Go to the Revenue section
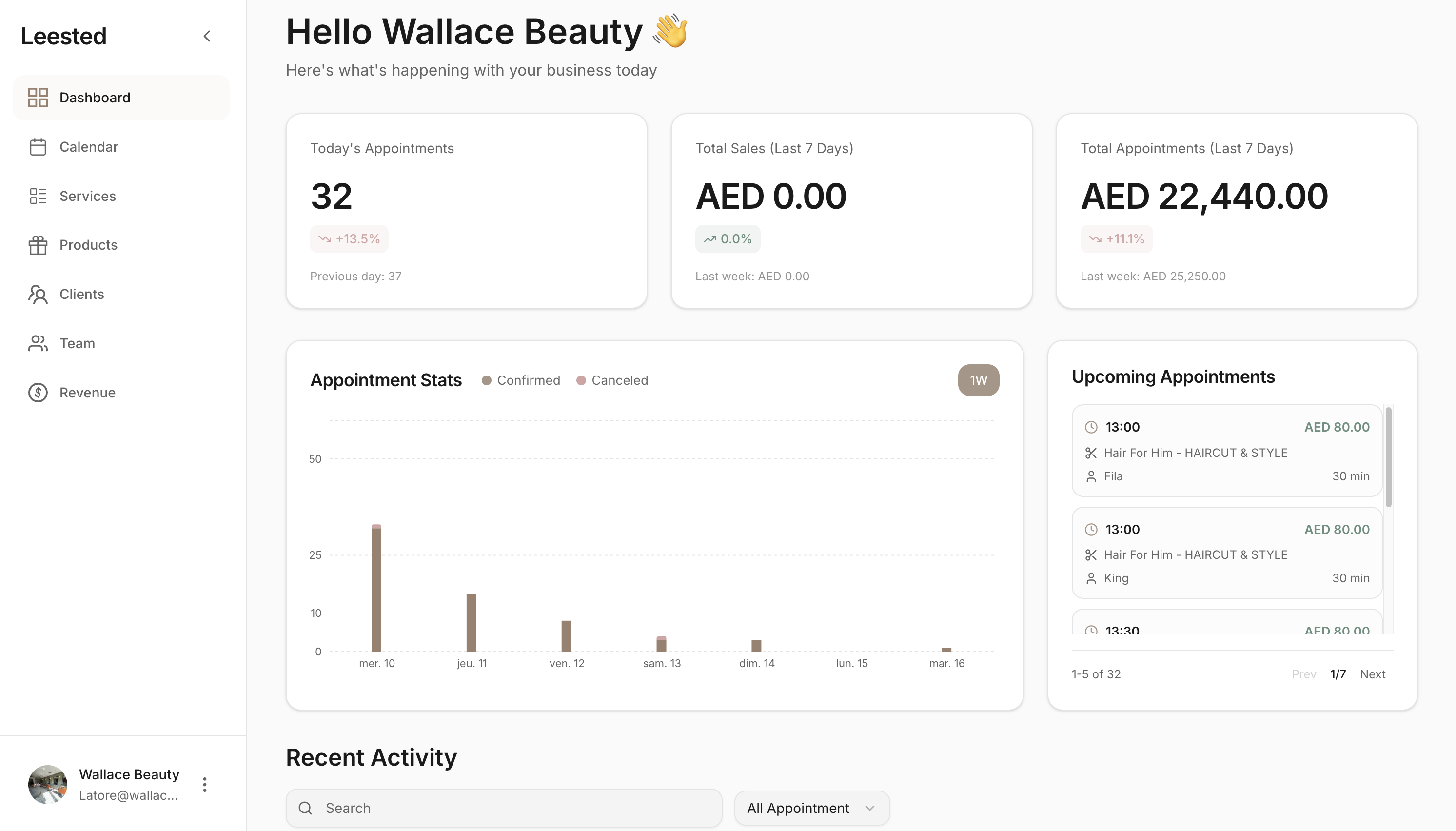This screenshot has width=1456, height=831. 87,392
